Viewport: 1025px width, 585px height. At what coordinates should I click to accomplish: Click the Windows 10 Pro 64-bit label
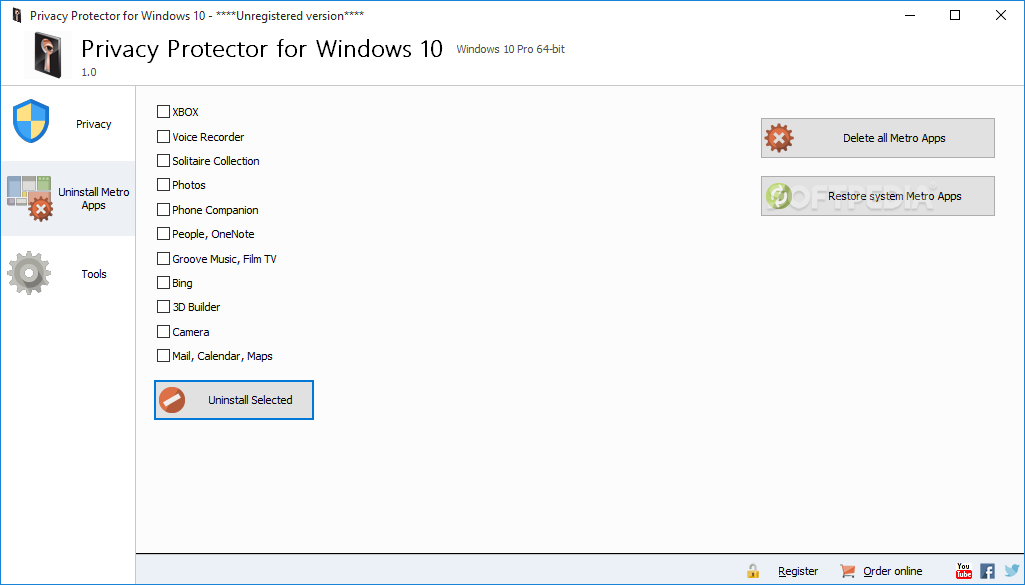(x=511, y=49)
